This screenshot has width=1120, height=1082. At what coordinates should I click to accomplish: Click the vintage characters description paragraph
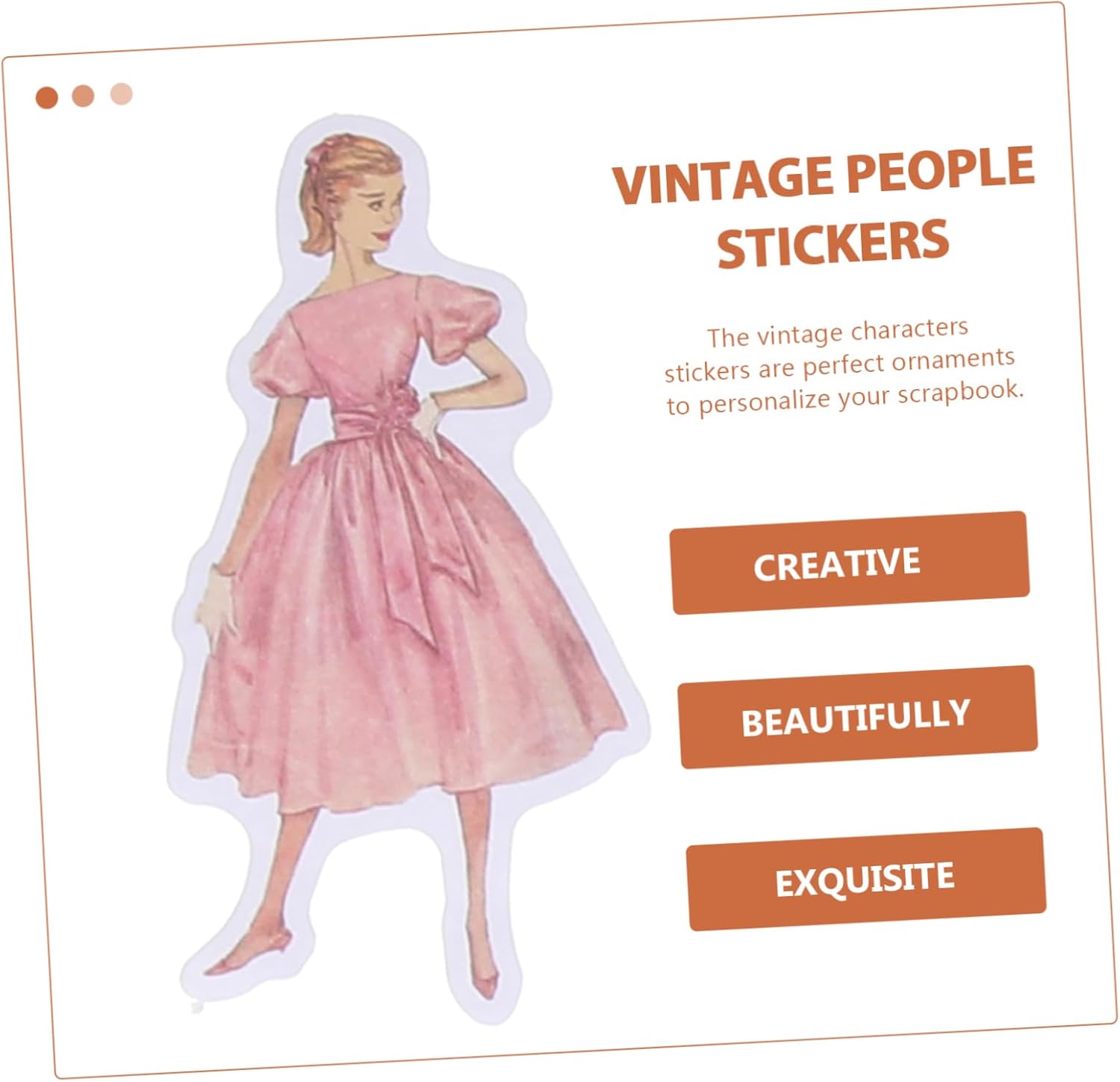pos(841,366)
